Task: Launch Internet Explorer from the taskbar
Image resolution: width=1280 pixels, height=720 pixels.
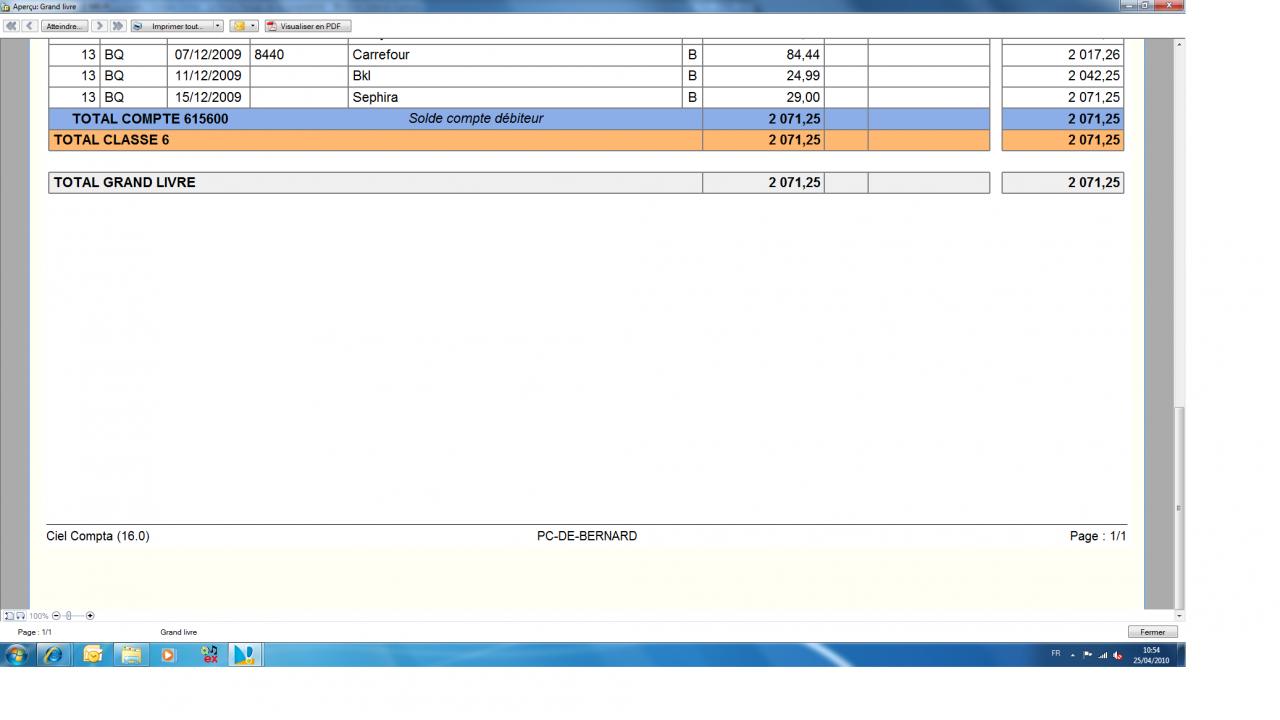Action: click(52, 655)
